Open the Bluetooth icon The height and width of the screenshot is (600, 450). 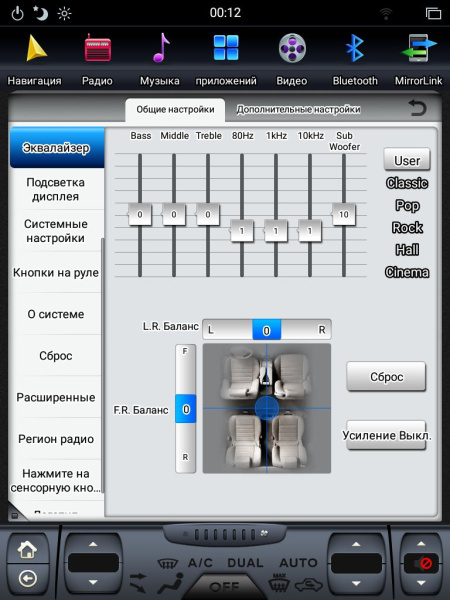coord(355,48)
